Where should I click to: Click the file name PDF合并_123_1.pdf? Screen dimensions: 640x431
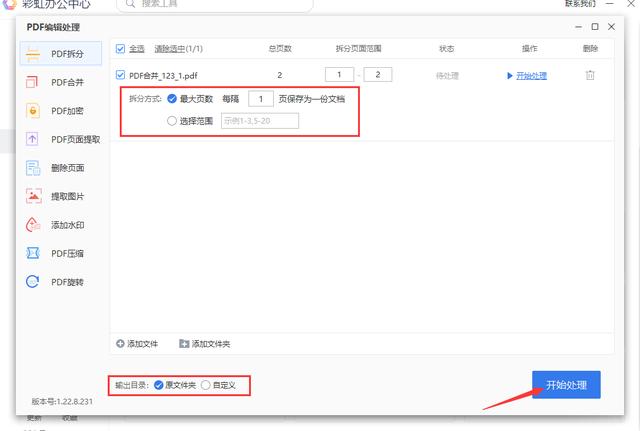click(x=163, y=76)
